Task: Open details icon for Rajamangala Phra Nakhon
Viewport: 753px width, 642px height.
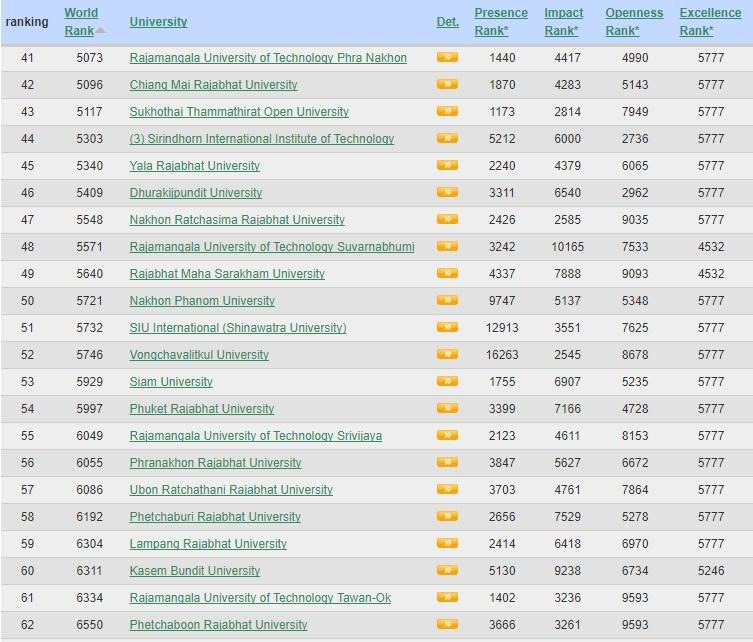Action: (x=447, y=58)
